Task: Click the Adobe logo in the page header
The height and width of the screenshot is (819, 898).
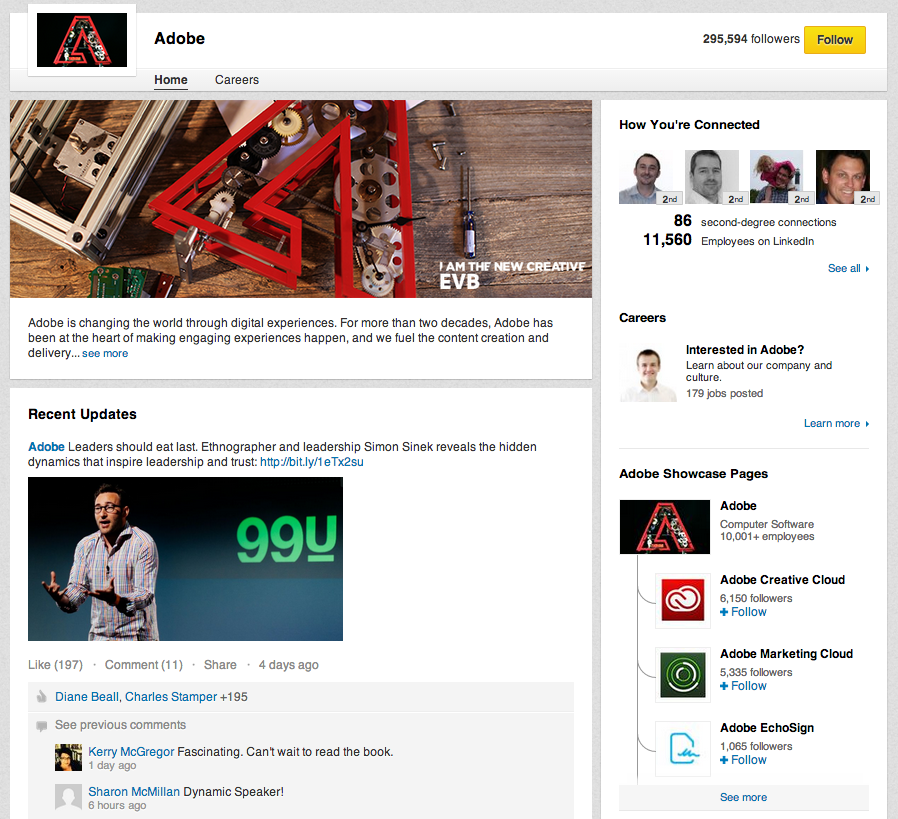Action: point(82,40)
